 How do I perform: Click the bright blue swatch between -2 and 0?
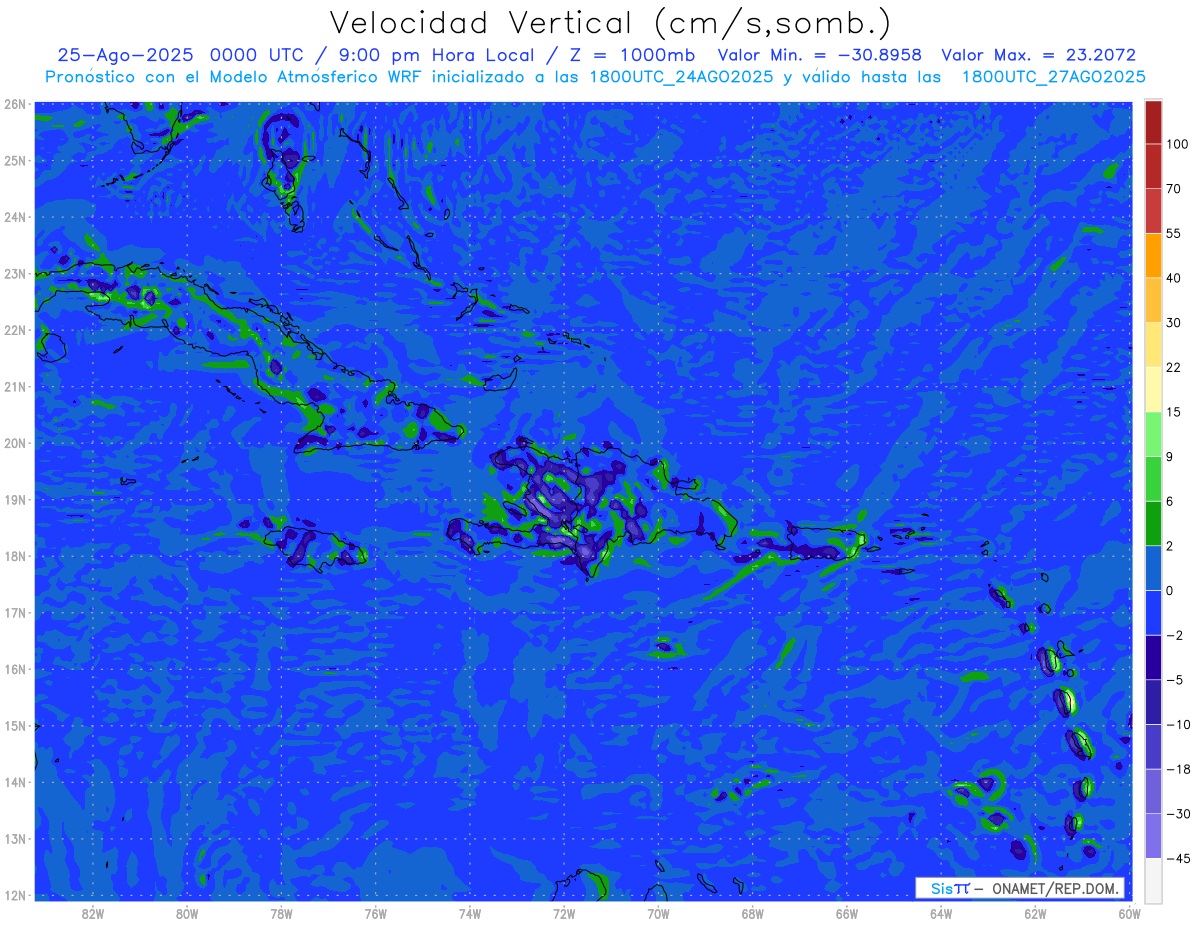click(1153, 612)
